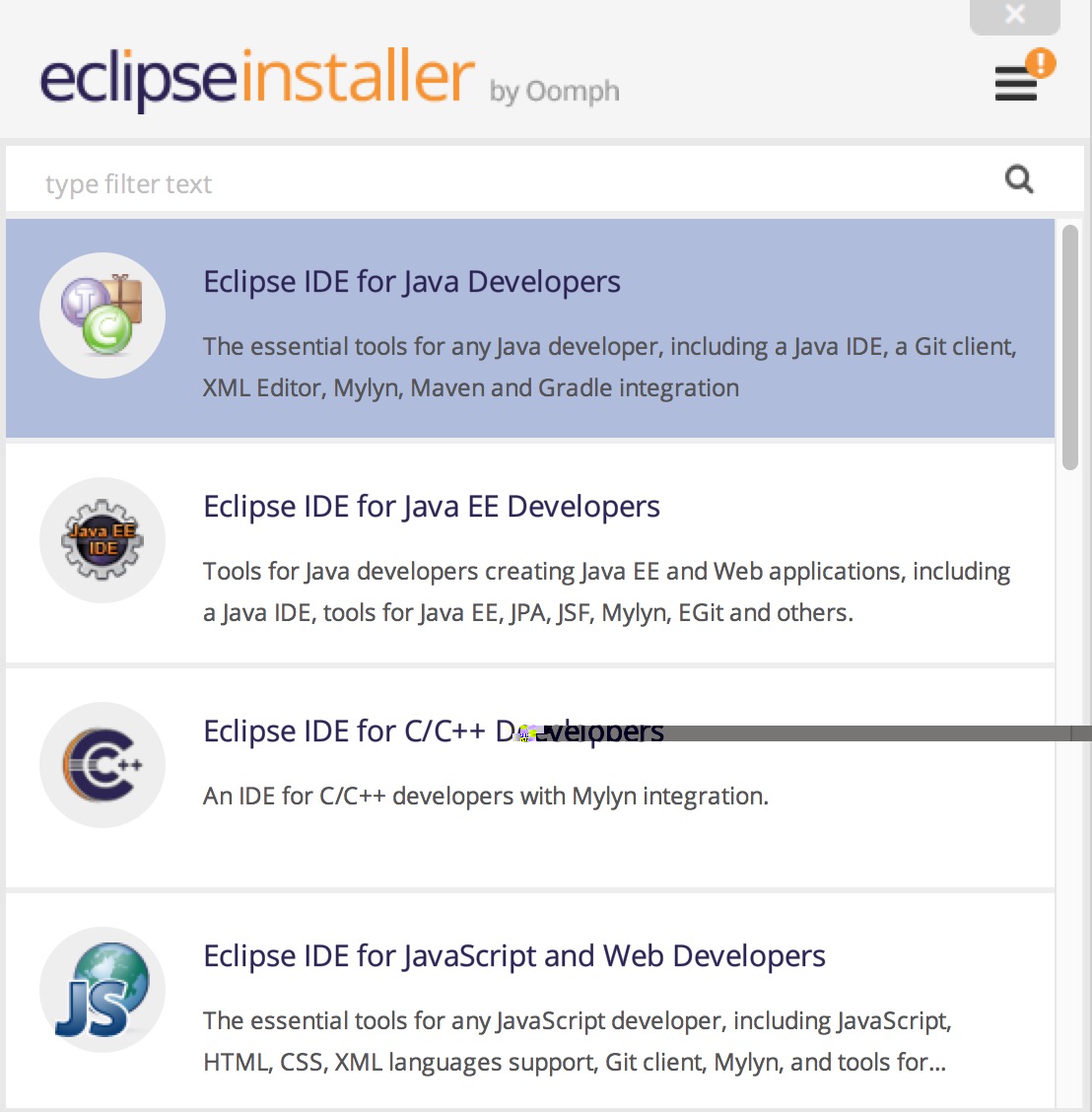Image resolution: width=1092 pixels, height=1112 pixels.
Task: Select Eclipse IDE for Java Developers title
Action: click(x=412, y=282)
